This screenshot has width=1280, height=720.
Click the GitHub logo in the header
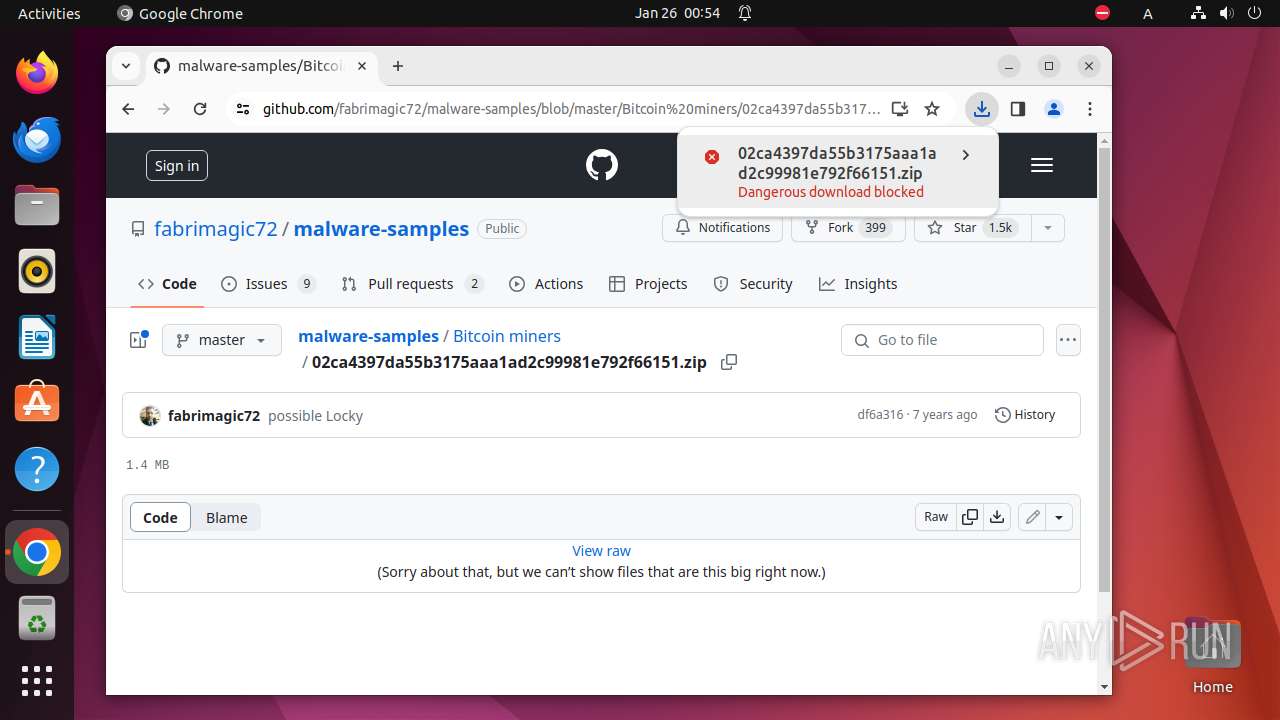point(602,165)
